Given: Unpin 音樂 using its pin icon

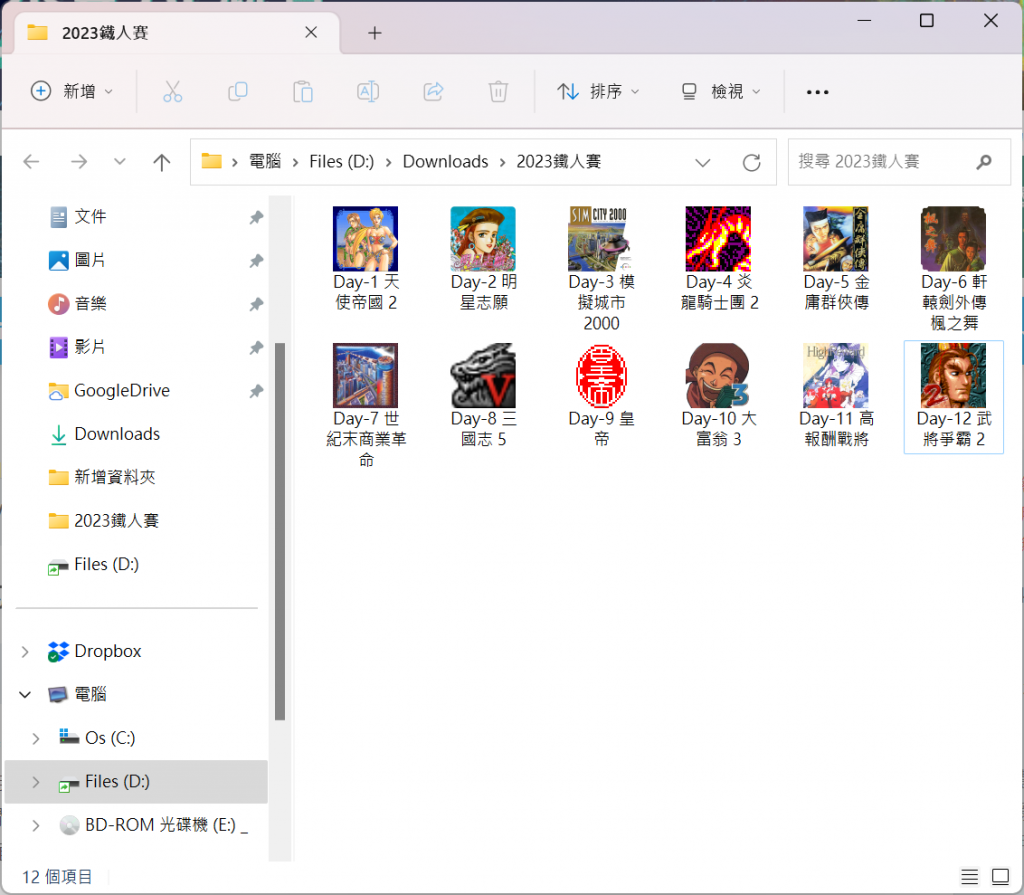Looking at the screenshot, I should (x=256, y=304).
